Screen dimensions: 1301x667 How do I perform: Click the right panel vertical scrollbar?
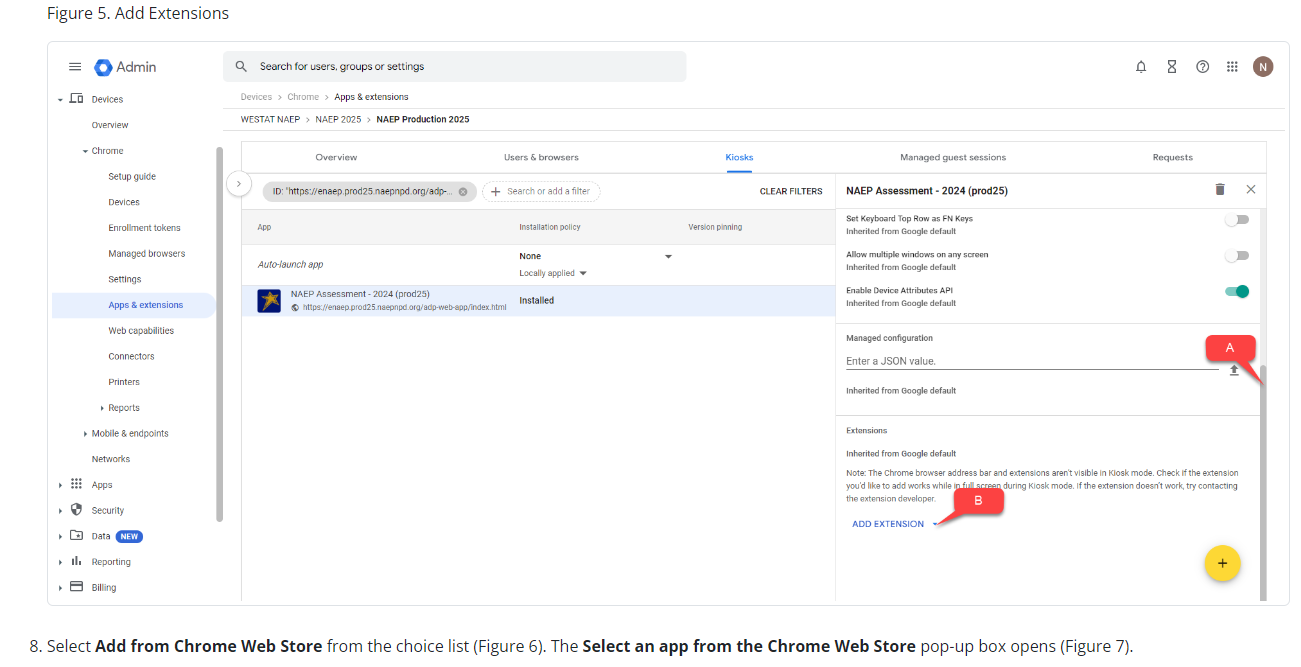(x=1261, y=480)
